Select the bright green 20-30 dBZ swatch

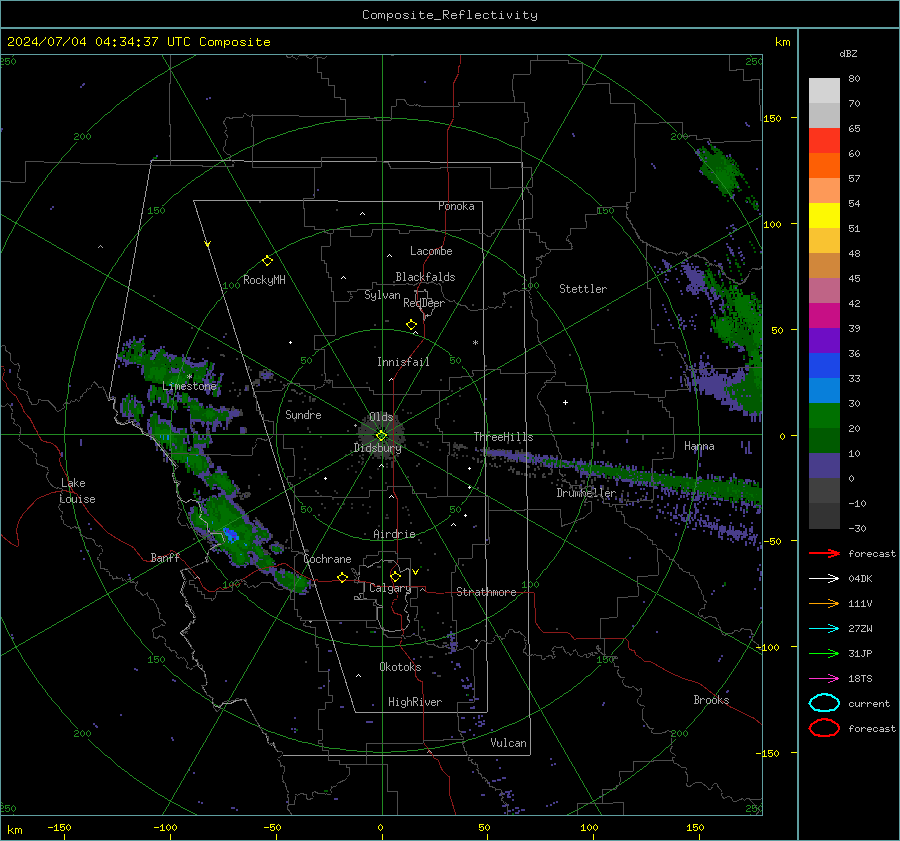pos(824,416)
